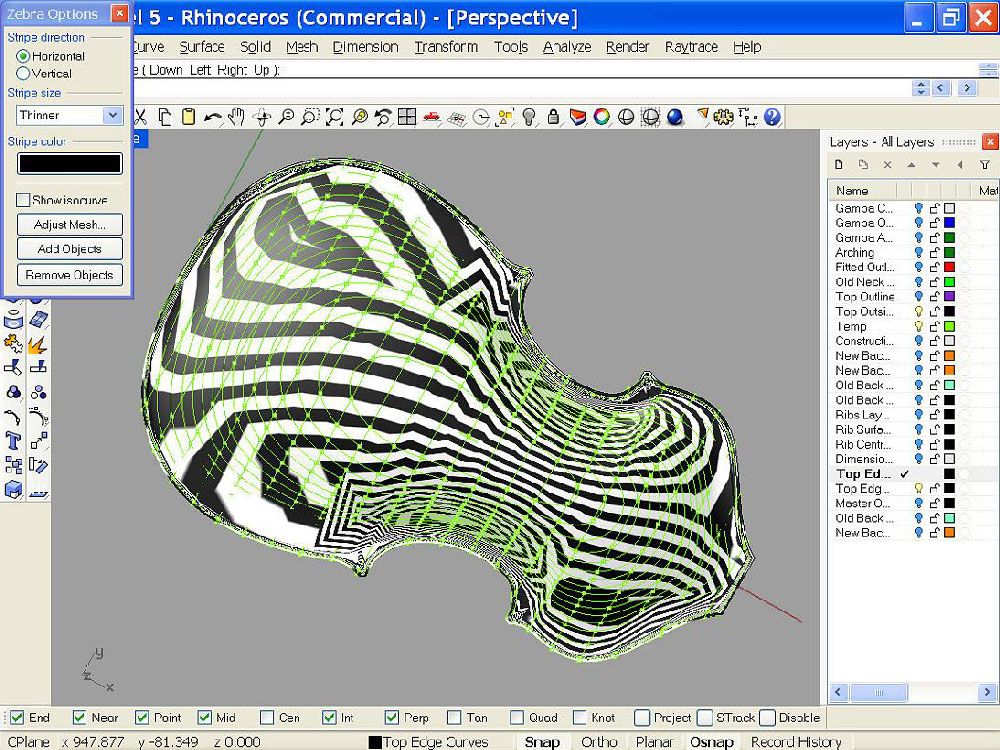Click the layer Filter funnel icon
This screenshot has width=1000, height=750.
coord(985,165)
